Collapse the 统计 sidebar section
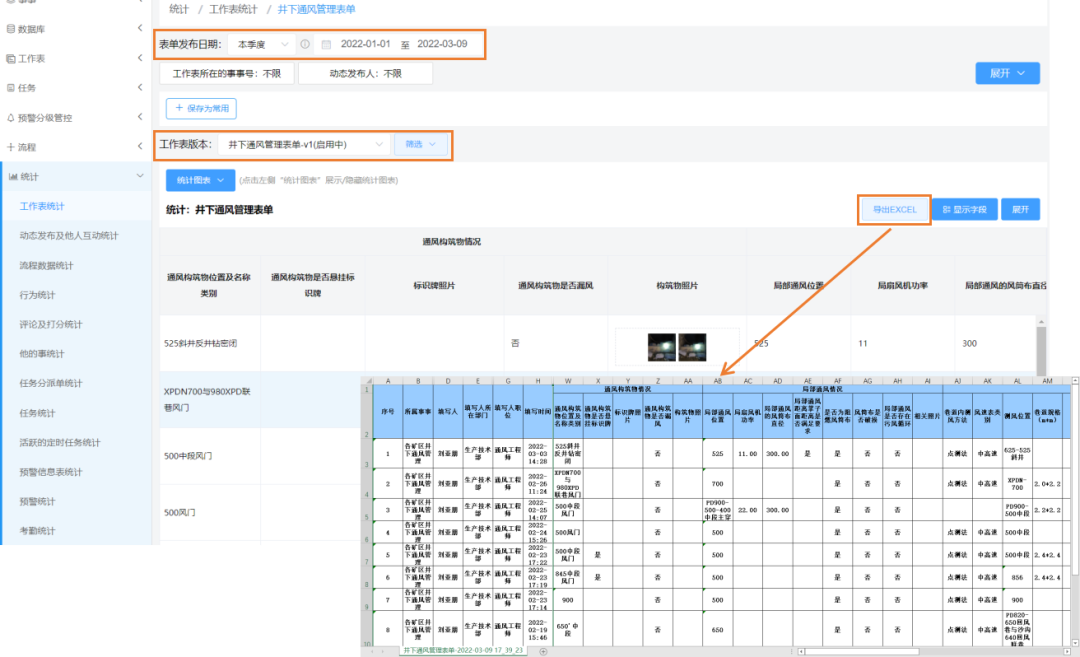This screenshot has height=657, width=1080. 140,177
